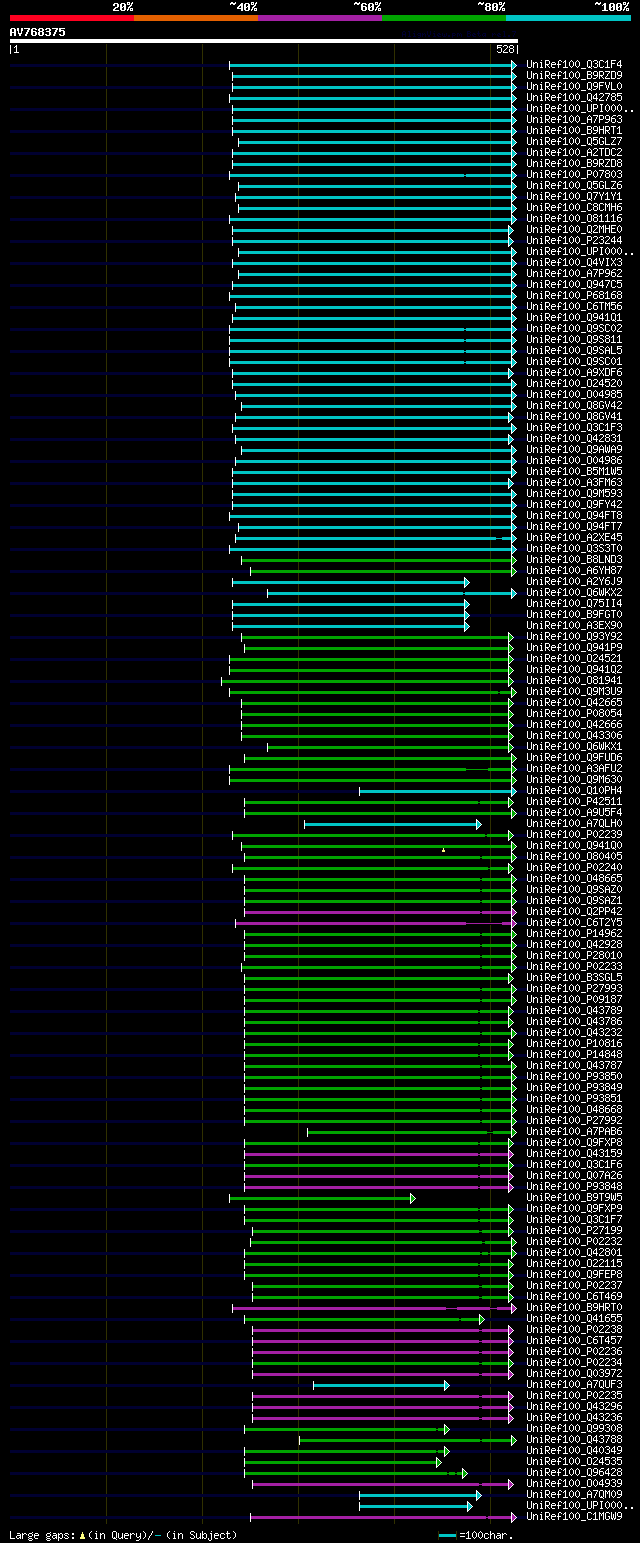The width and height of the screenshot is (640, 1543).
Task: Open hit UniRef100_B9HRT0
Action: click(x=574, y=1307)
